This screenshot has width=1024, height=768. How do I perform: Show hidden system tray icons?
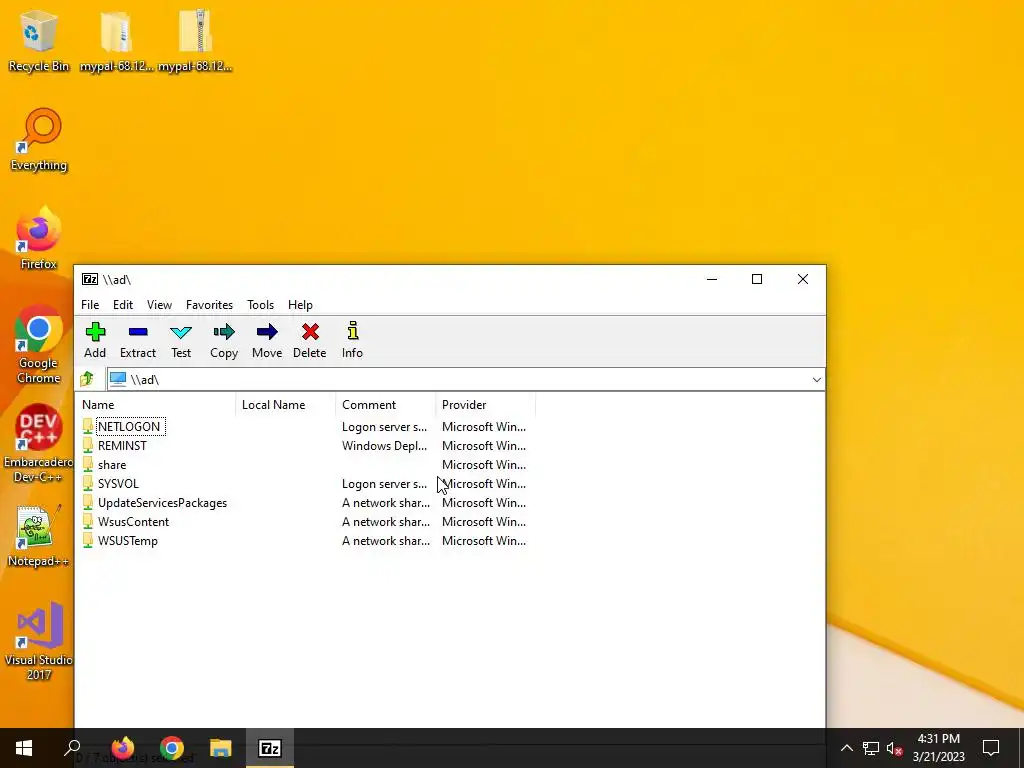click(846, 748)
